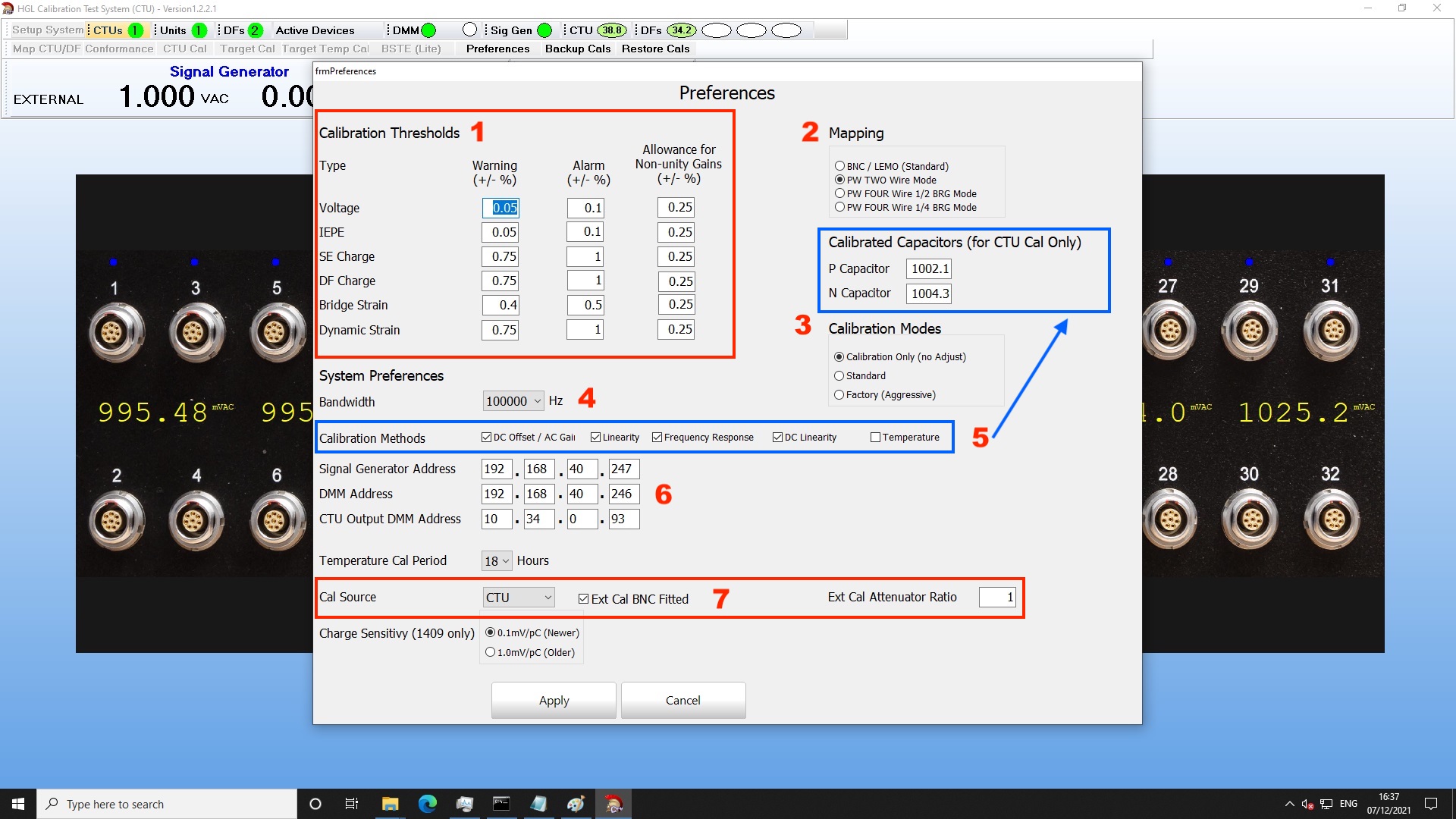Open the Cal Source dropdown
Screen dimensions: 1456x819
[548, 597]
